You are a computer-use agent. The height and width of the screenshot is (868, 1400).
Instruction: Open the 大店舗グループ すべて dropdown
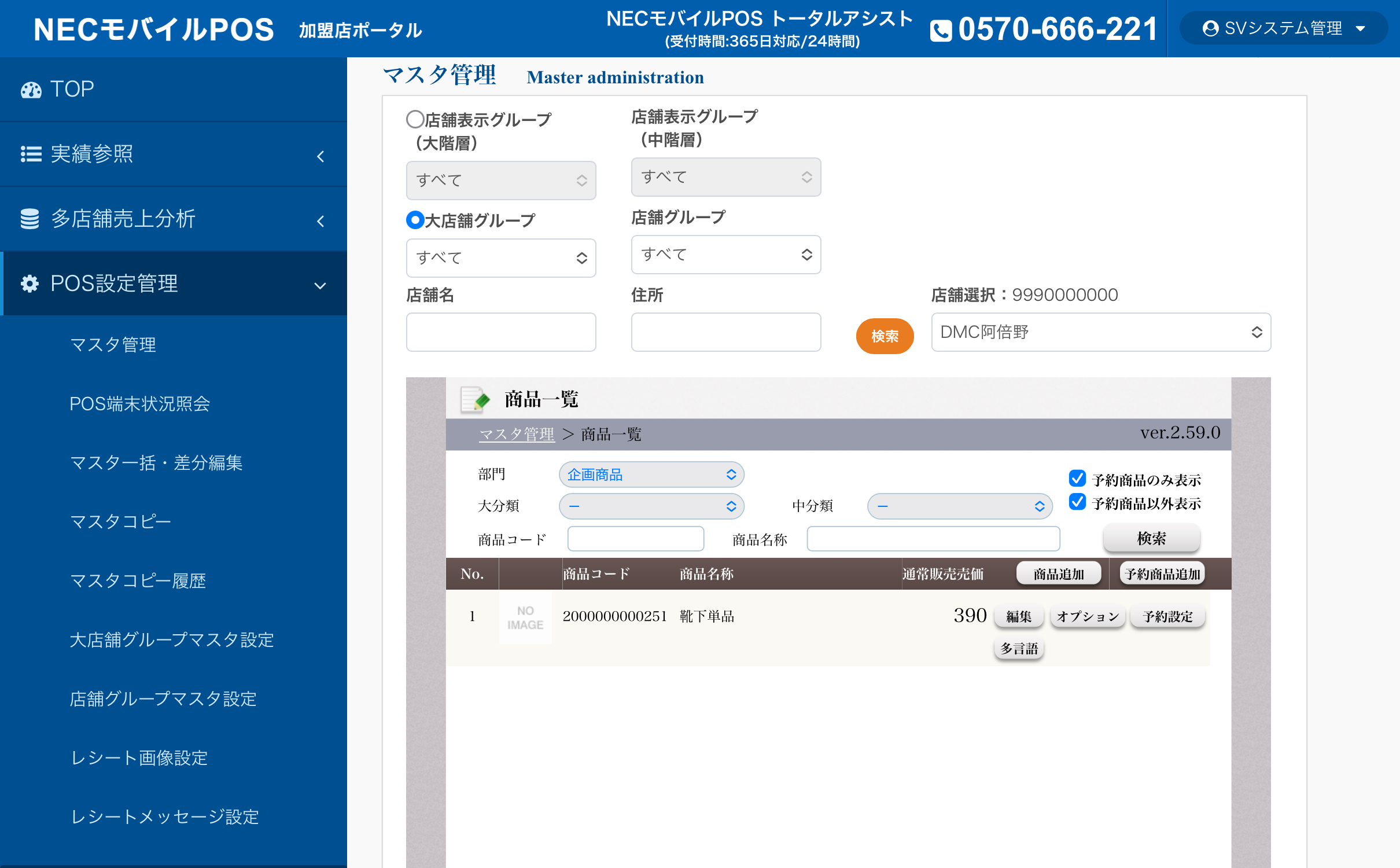click(x=501, y=258)
